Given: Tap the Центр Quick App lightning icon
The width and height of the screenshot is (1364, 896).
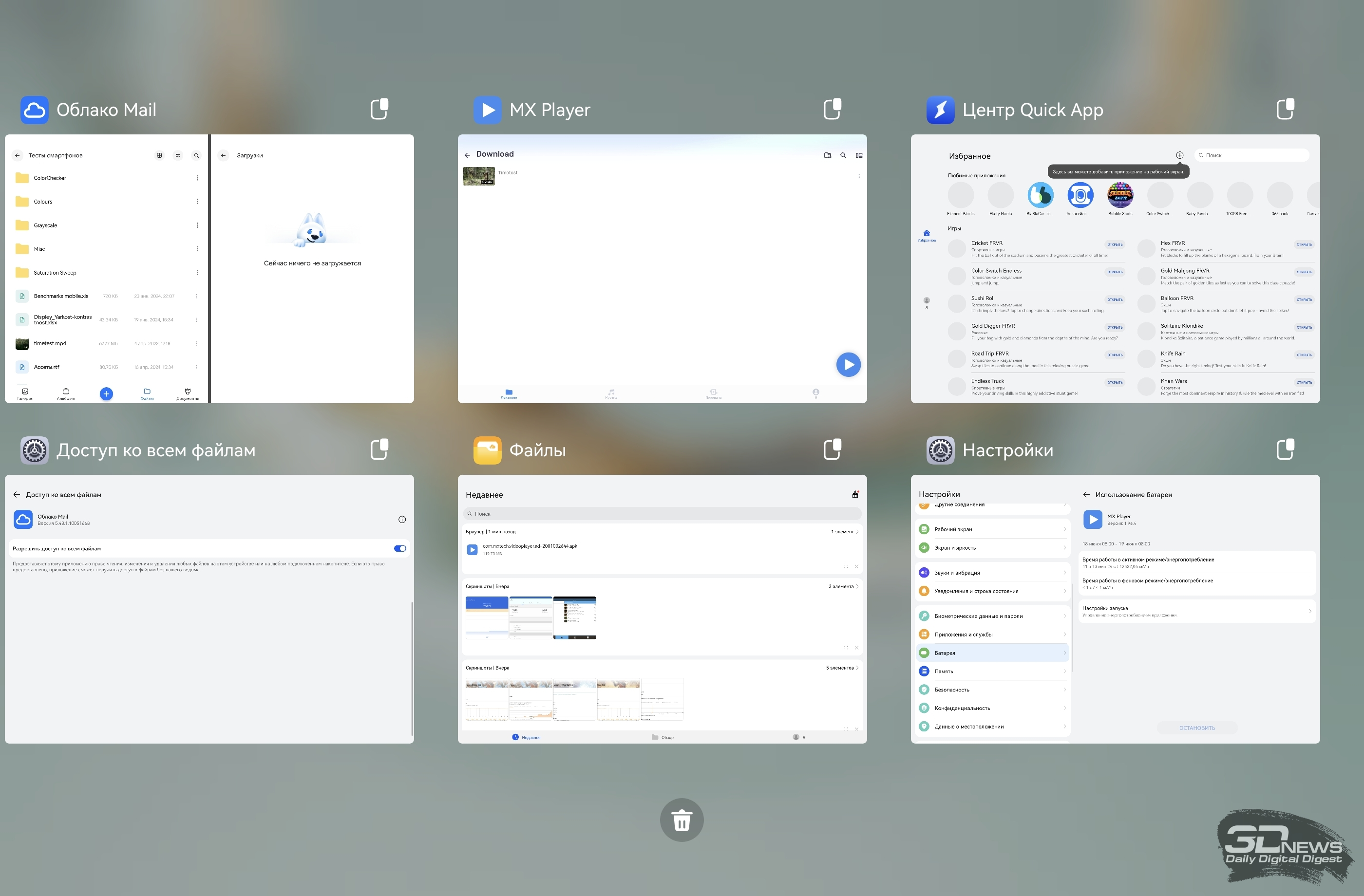Looking at the screenshot, I should 940,110.
